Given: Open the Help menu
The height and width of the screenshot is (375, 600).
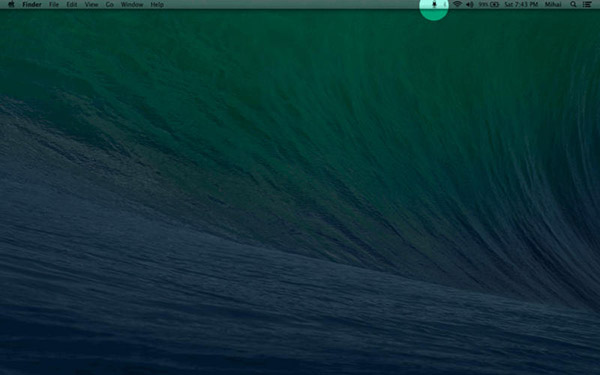Looking at the screenshot, I should coord(157,5).
